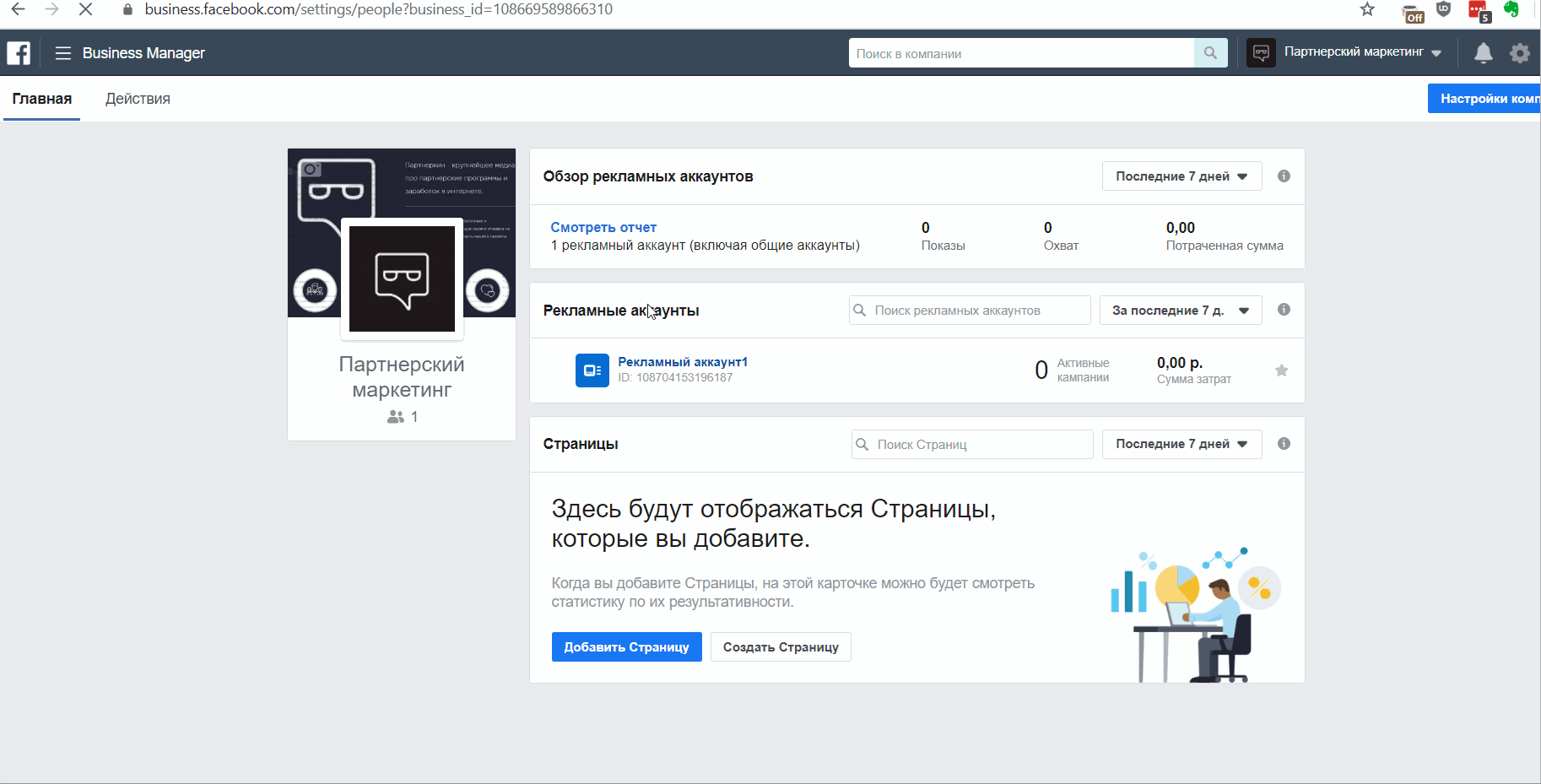Click the Поиск Страниц search field
1541x784 pixels.
[971, 444]
